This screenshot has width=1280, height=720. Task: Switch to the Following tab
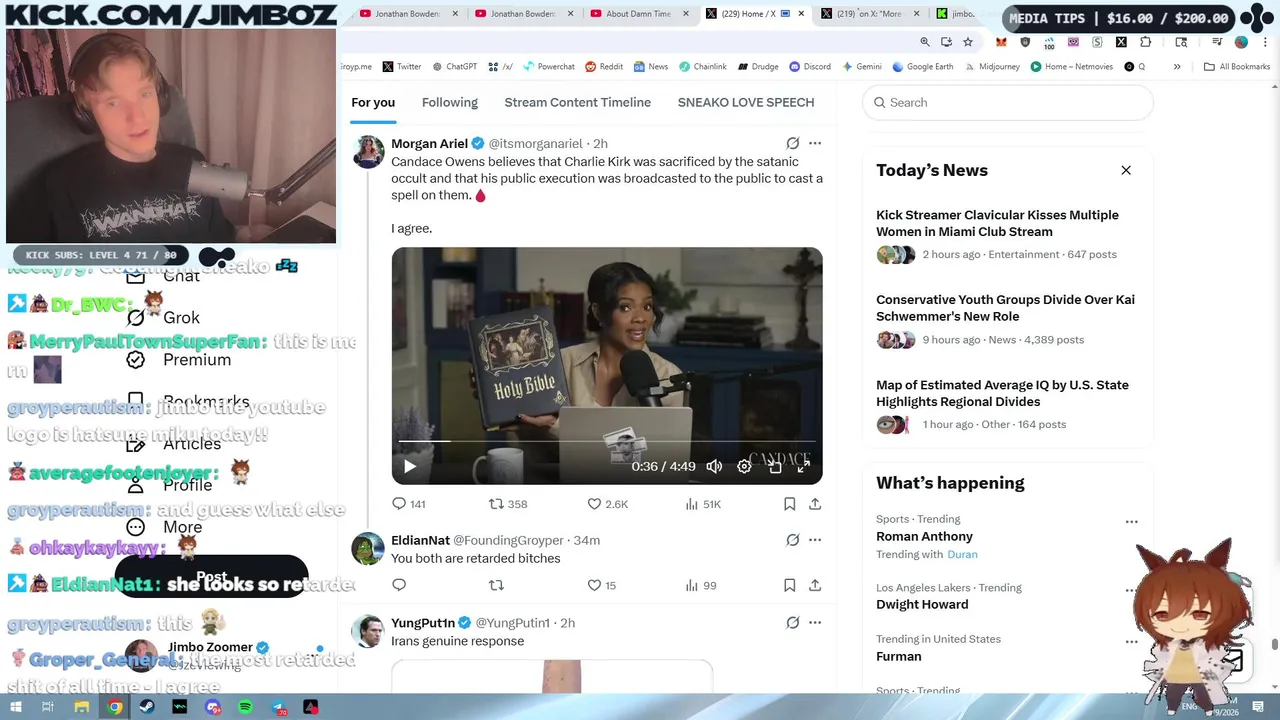pos(450,102)
